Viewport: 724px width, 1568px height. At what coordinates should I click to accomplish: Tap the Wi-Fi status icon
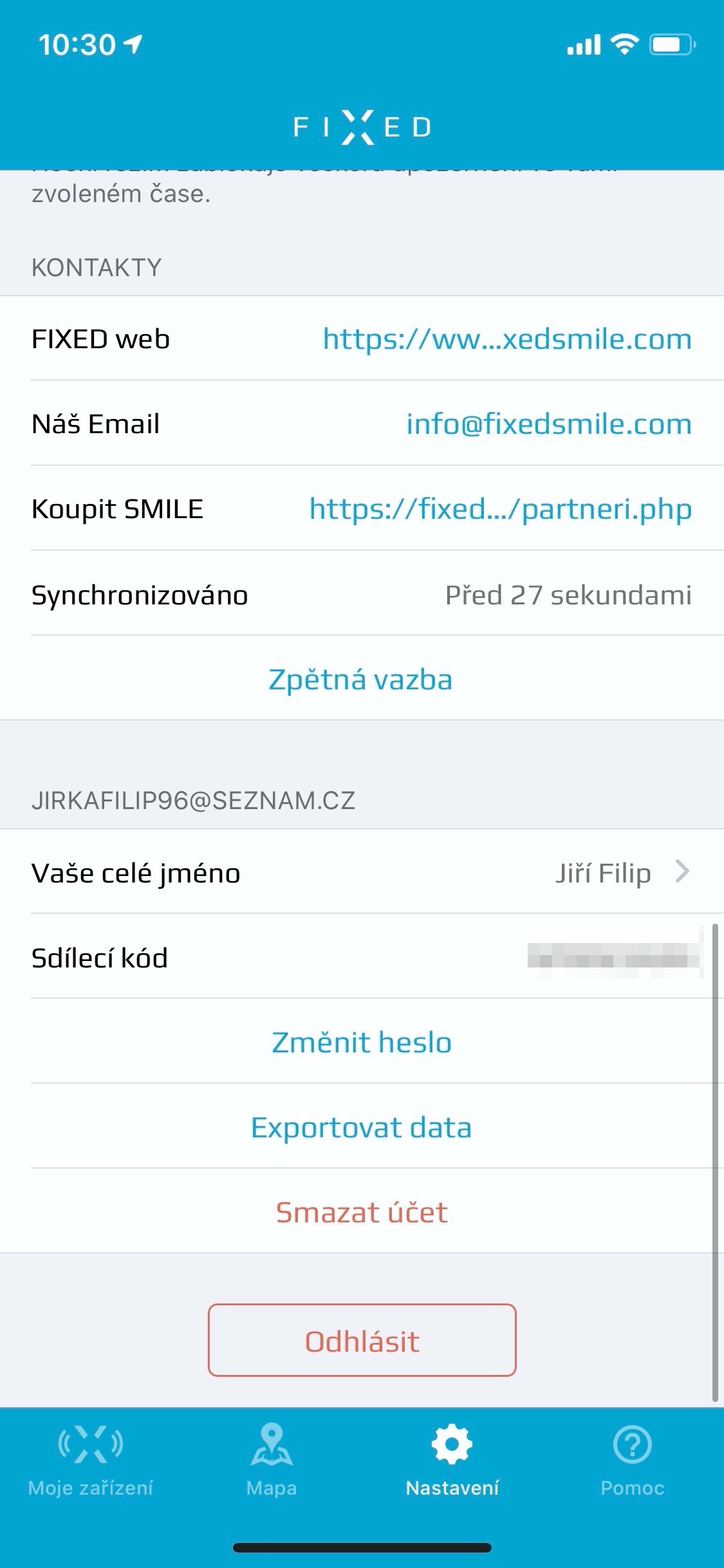click(x=624, y=44)
